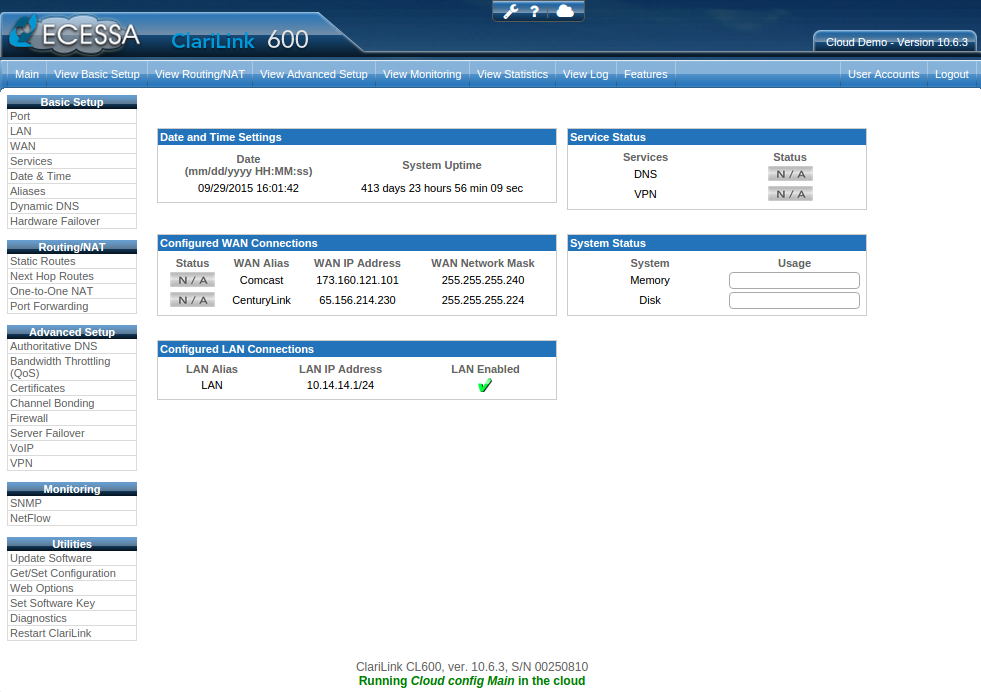
Task: Click Comcast N/A status badge
Action: [x=193, y=280]
